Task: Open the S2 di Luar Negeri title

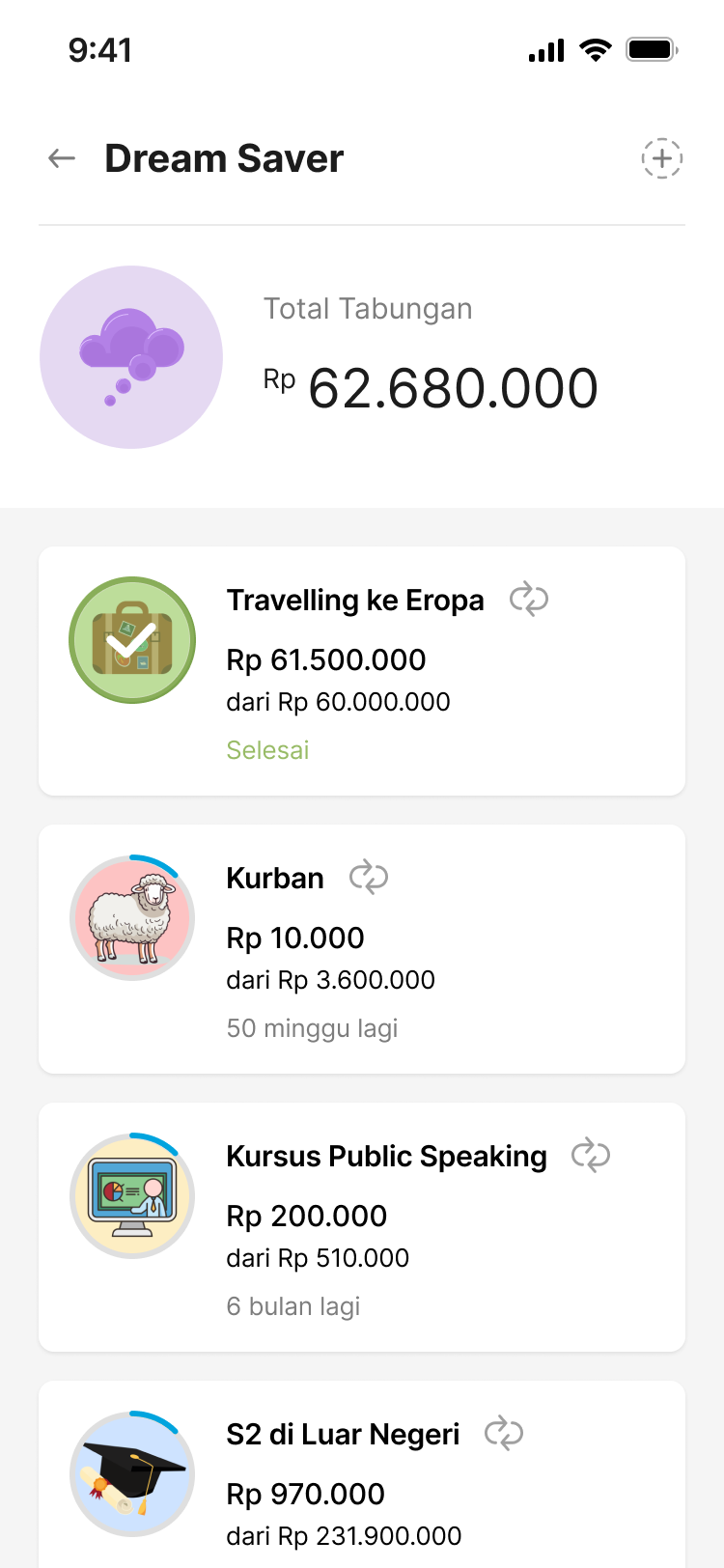Action: click(343, 1435)
